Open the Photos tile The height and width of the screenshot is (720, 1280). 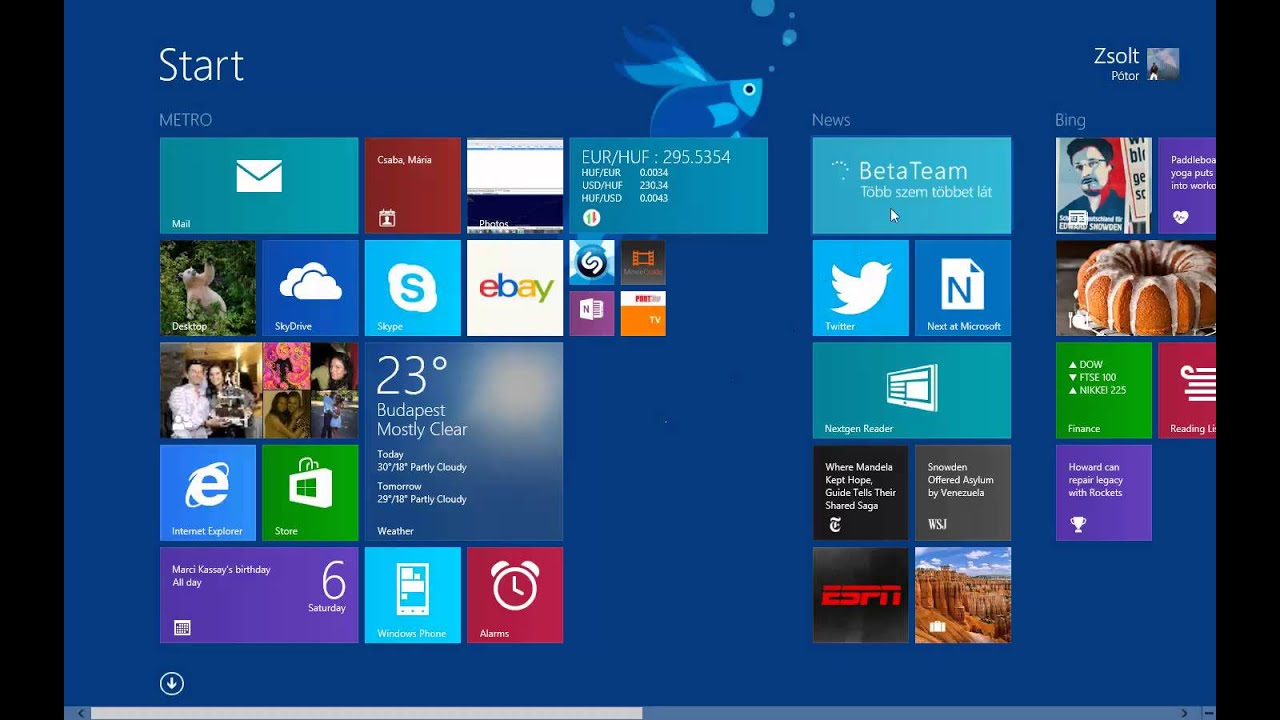[515, 186]
